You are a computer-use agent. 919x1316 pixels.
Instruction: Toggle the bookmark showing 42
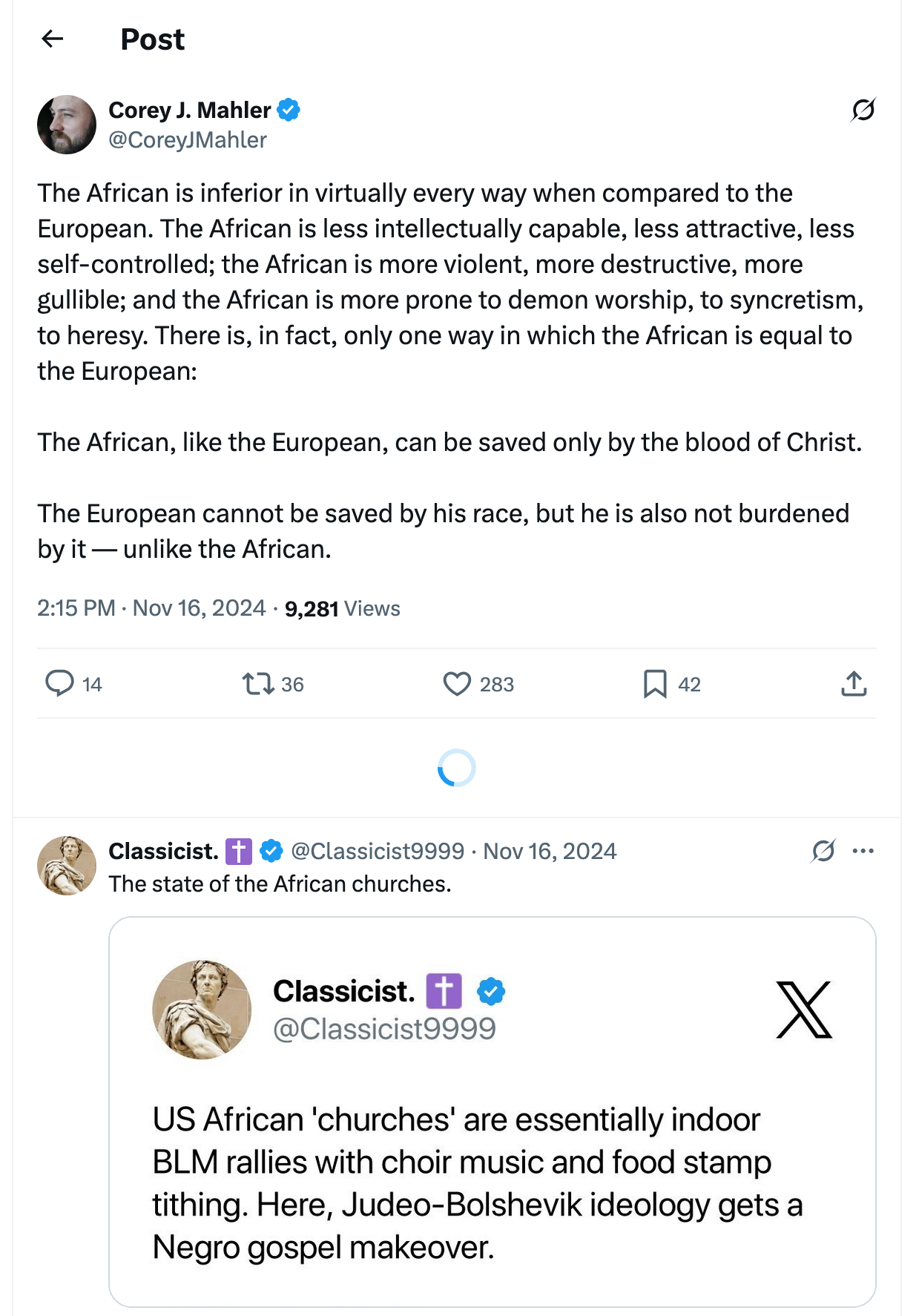[x=655, y=683]
